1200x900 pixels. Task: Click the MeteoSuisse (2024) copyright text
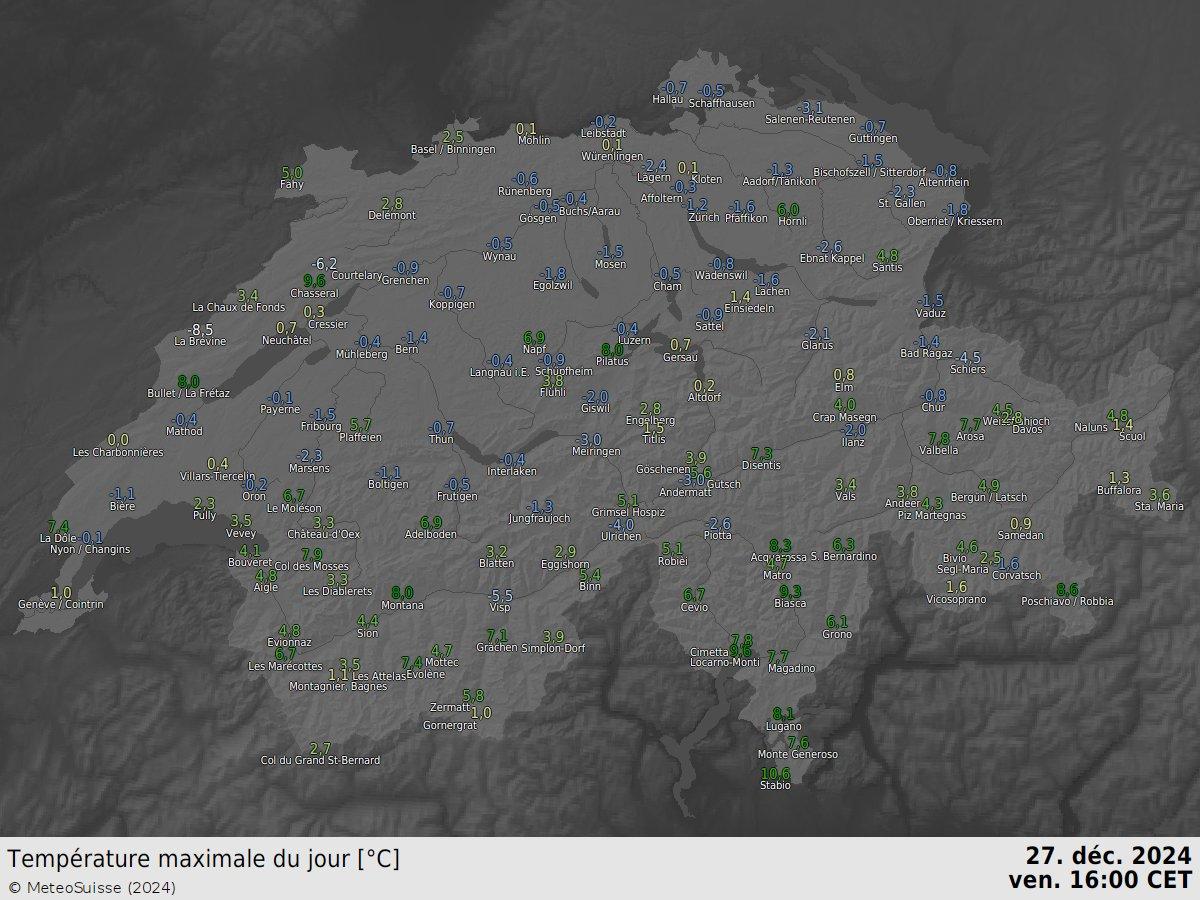pyautogui.click(x=92, y=887)
